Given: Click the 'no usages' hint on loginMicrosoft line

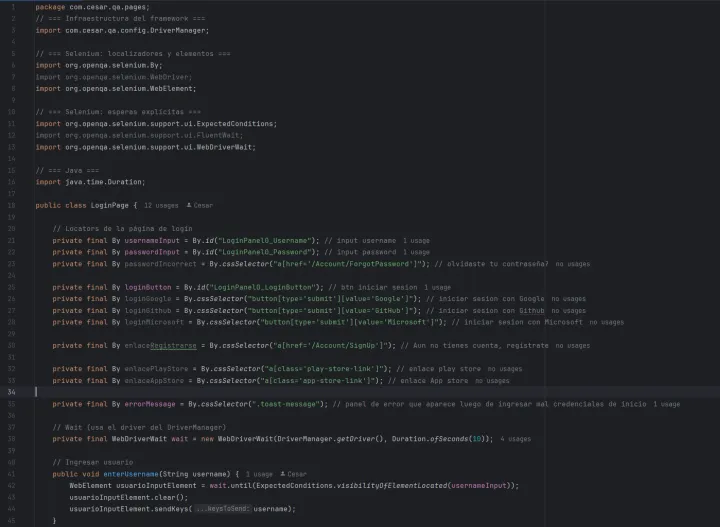Looking at the screenshot, I should 607,322.
